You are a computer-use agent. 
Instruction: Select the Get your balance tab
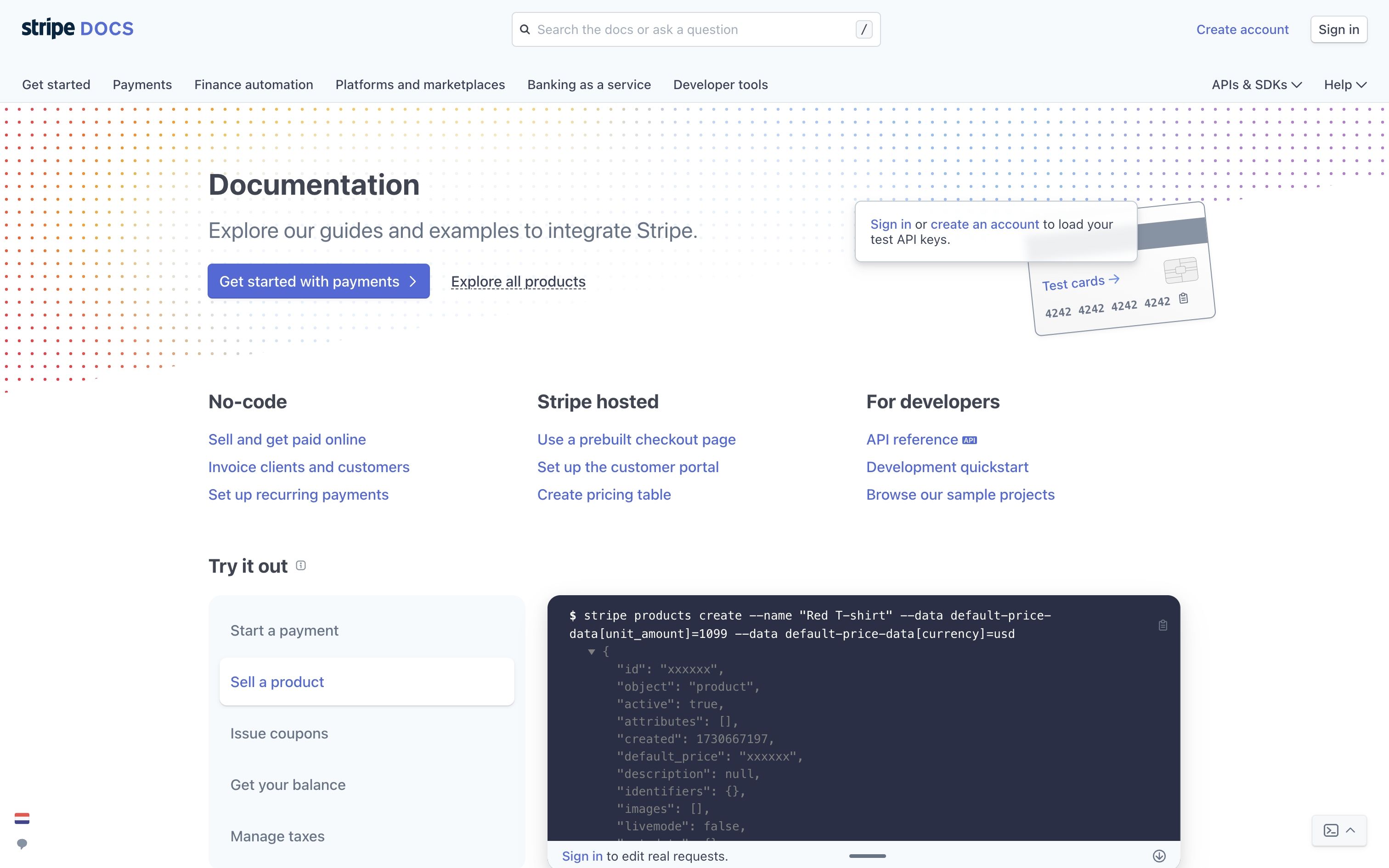pos(367,785)
